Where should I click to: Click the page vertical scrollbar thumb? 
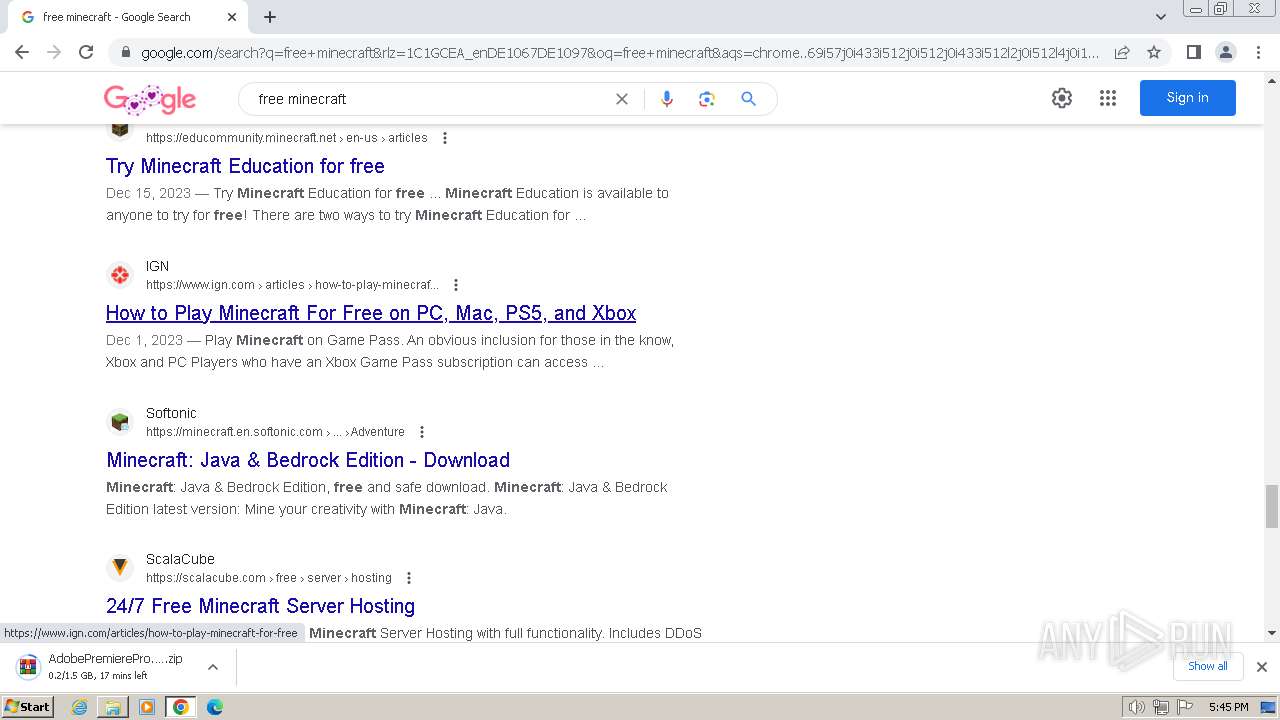(1272, 506)
